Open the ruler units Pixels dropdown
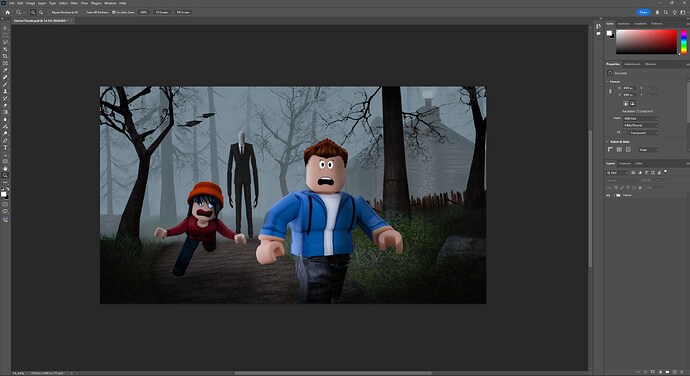The image size is (690, 376). click(x=648, y=150)
